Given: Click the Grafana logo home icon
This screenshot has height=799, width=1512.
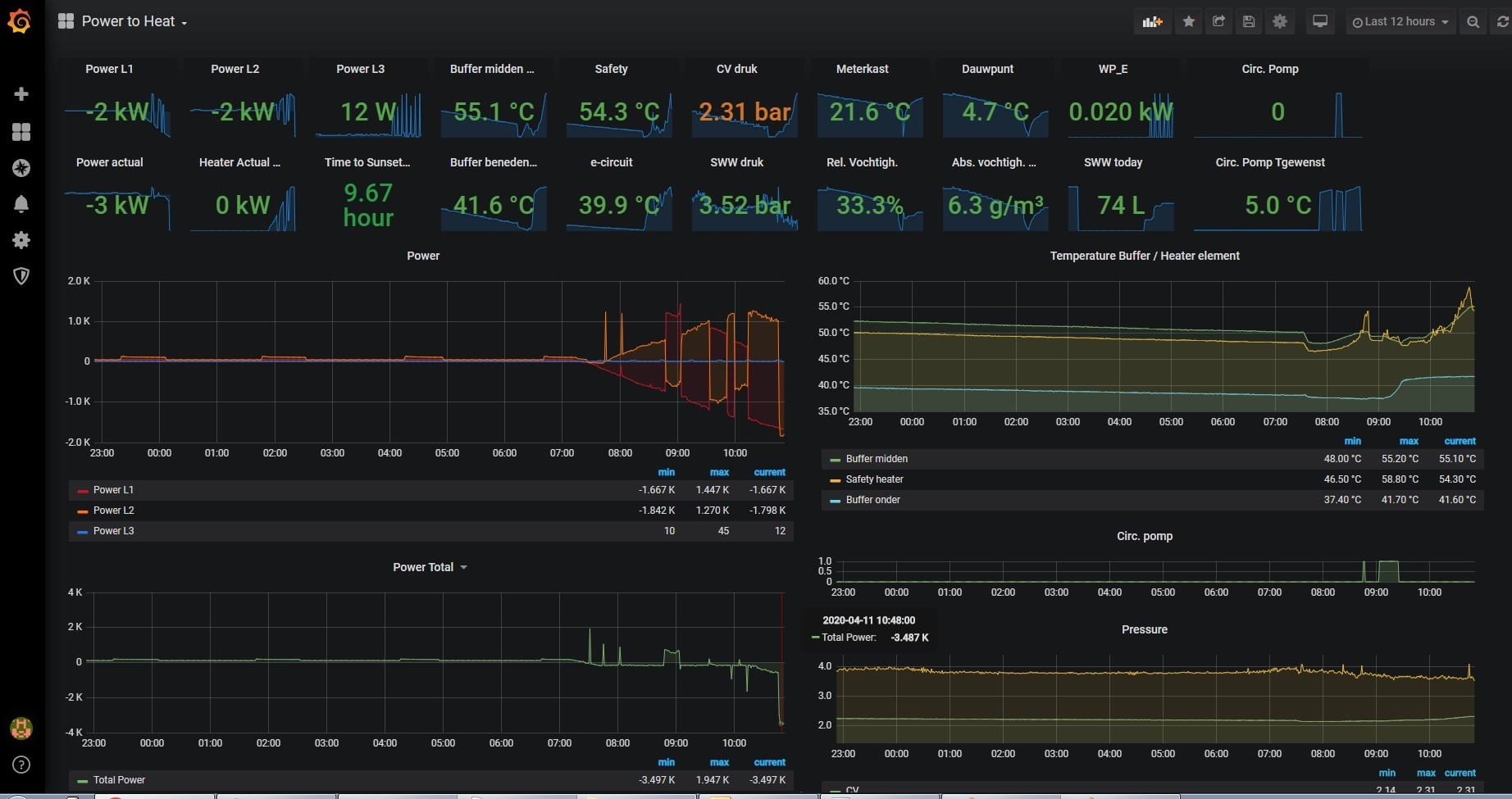Looking at the screenshot, I should pos(20,21).
